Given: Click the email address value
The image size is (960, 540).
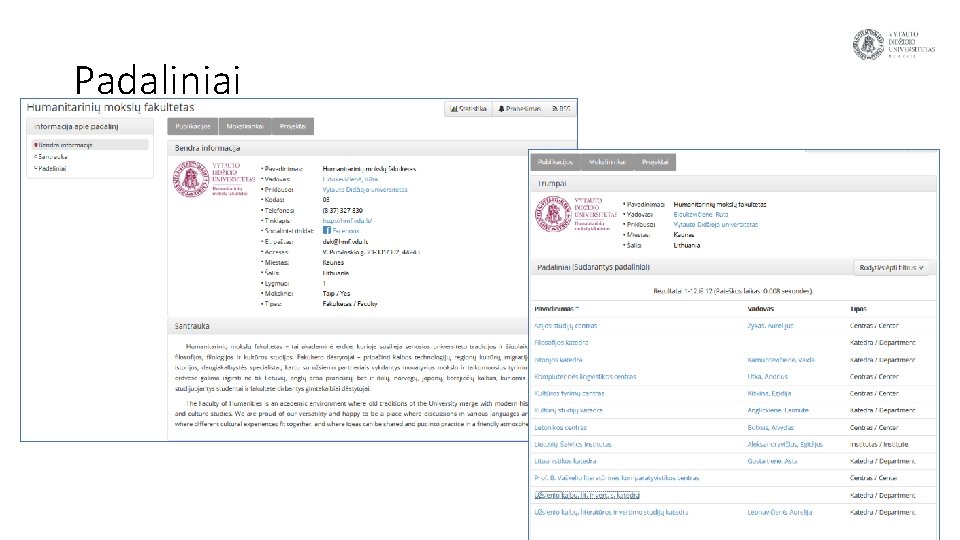Looking at the screenshot, I should point(345,242).
